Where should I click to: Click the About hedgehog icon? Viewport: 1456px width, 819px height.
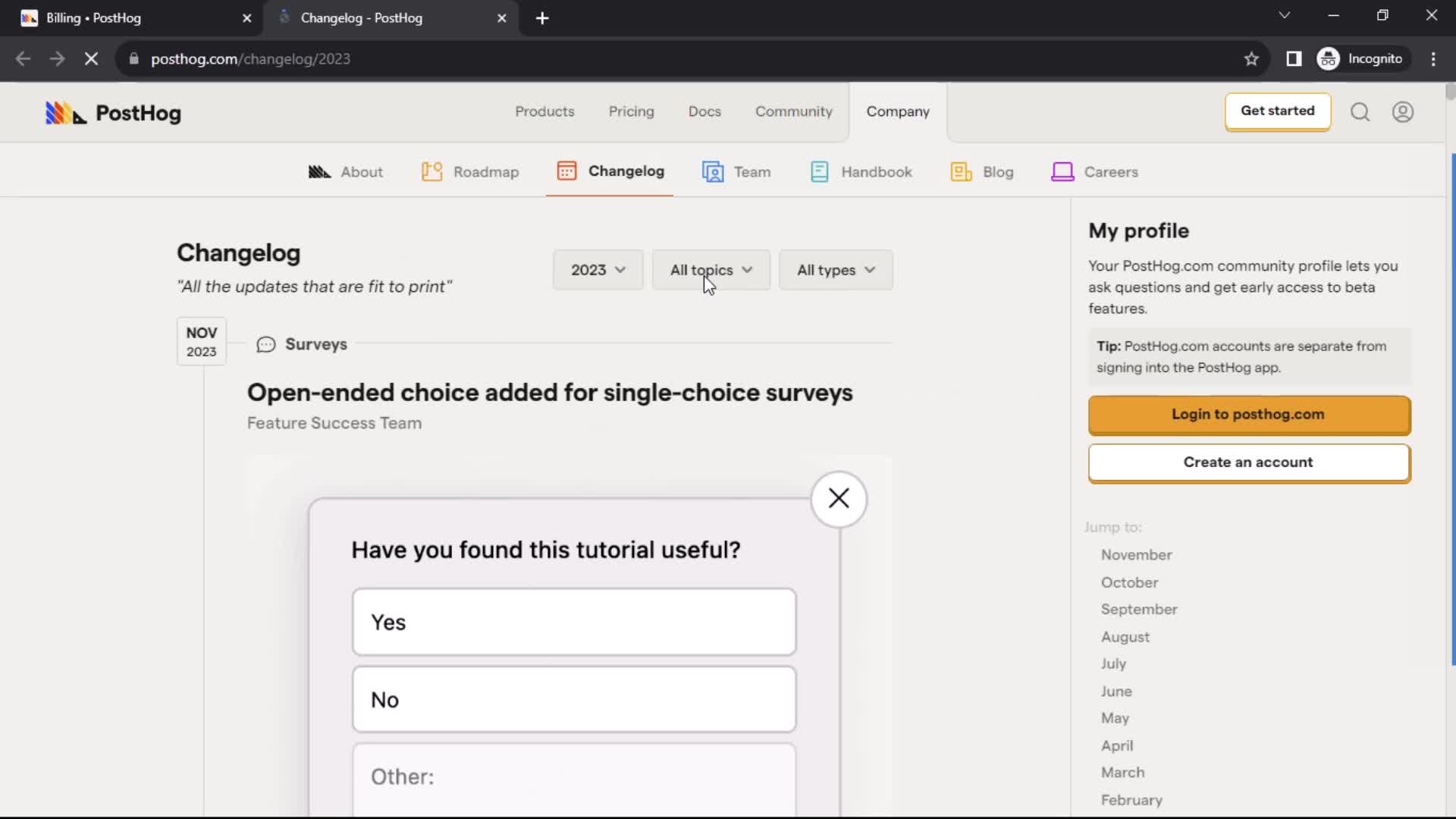[x=319, y=172]
